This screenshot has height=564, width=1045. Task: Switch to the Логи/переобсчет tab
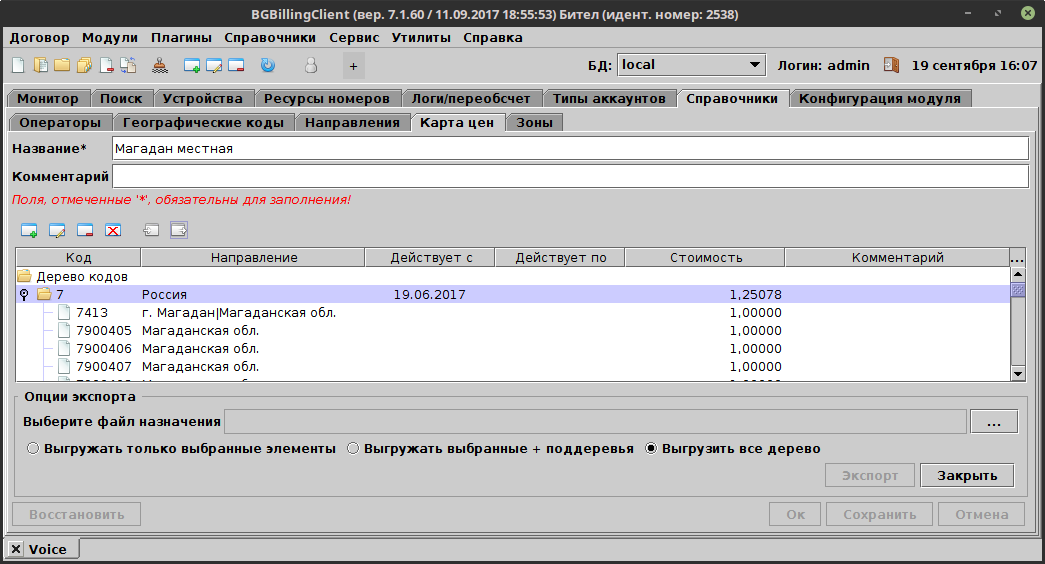tap(471, 99)
